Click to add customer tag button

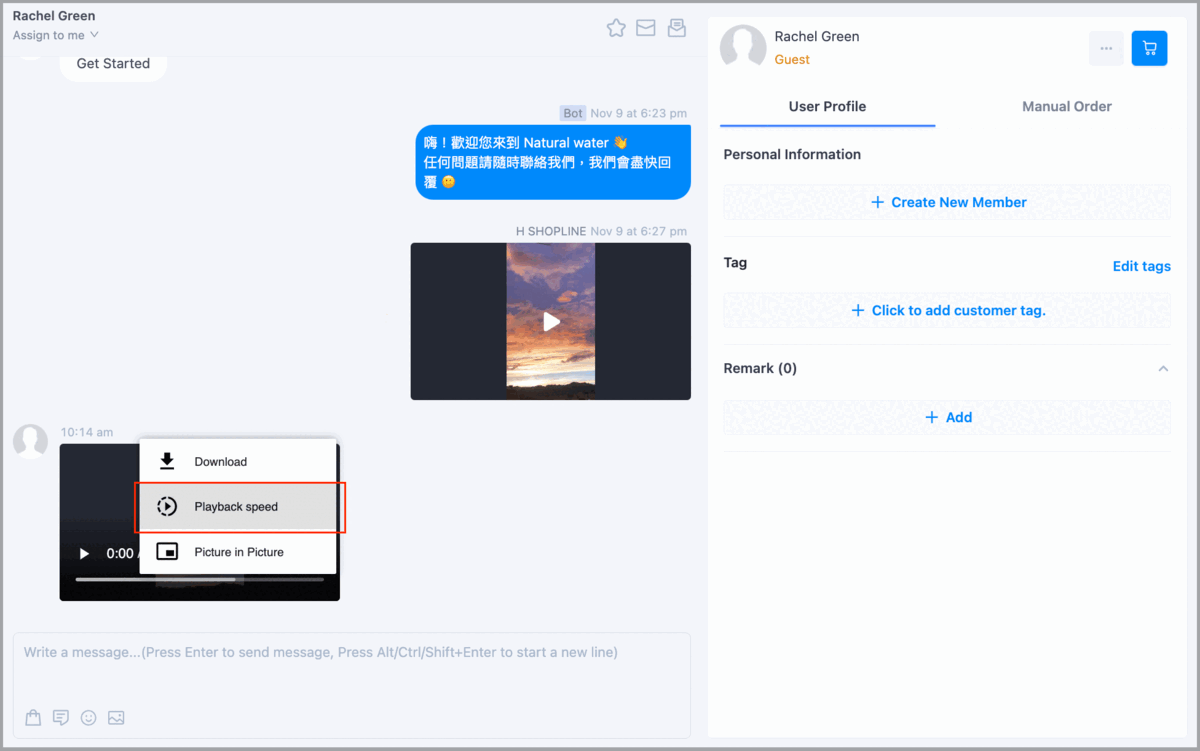coord(947,310)
